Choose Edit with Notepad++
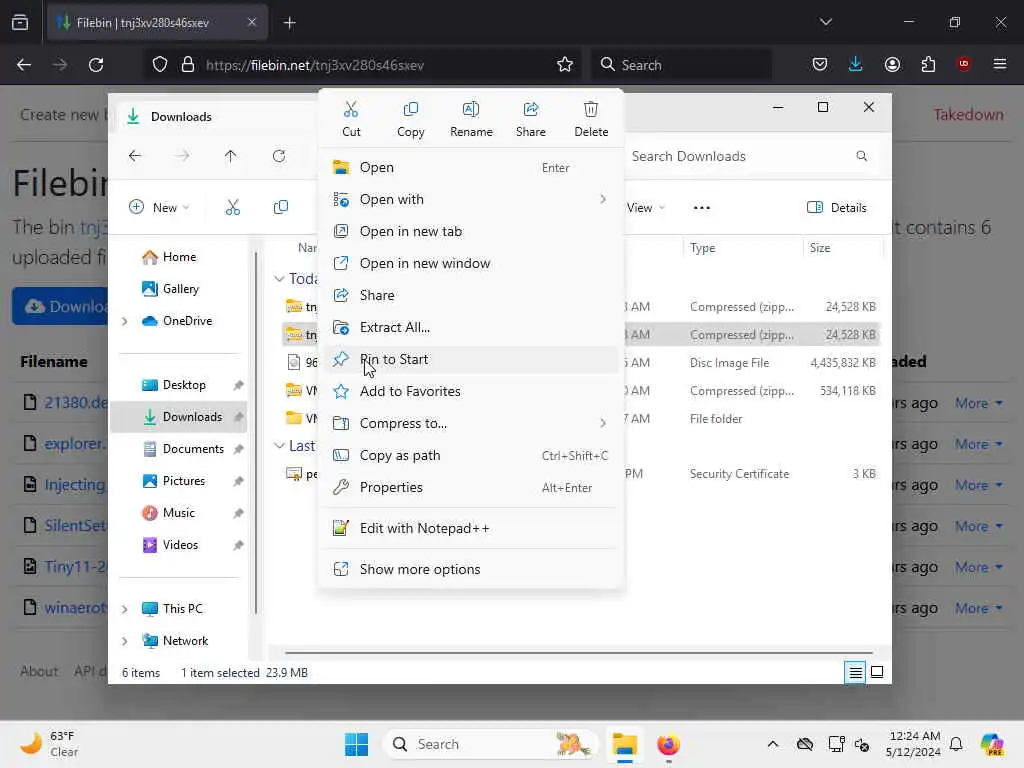Screen dimensions: 1024x768 click(x=471, y=528)
